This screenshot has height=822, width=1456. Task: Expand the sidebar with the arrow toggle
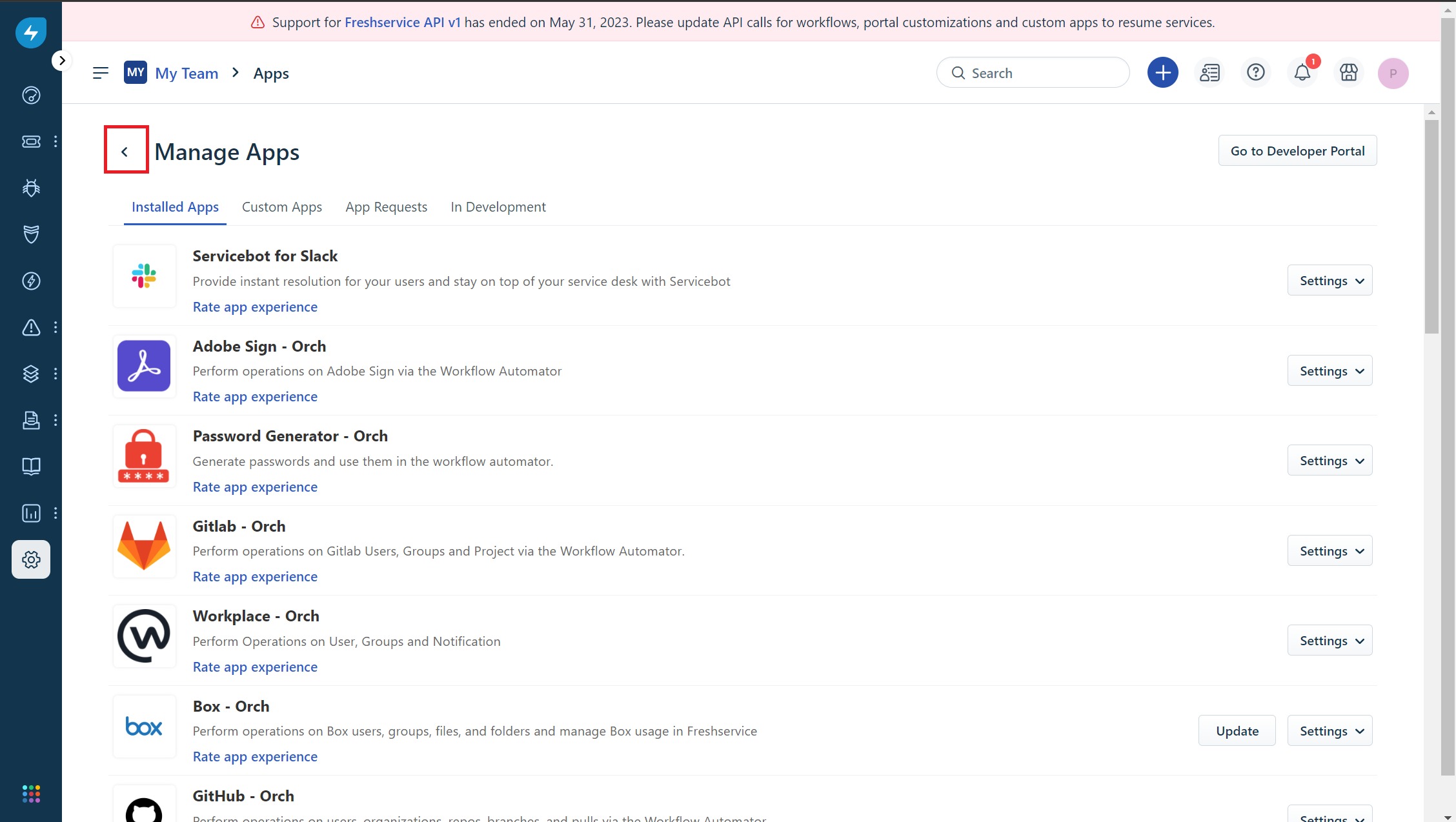click(62, 61)
